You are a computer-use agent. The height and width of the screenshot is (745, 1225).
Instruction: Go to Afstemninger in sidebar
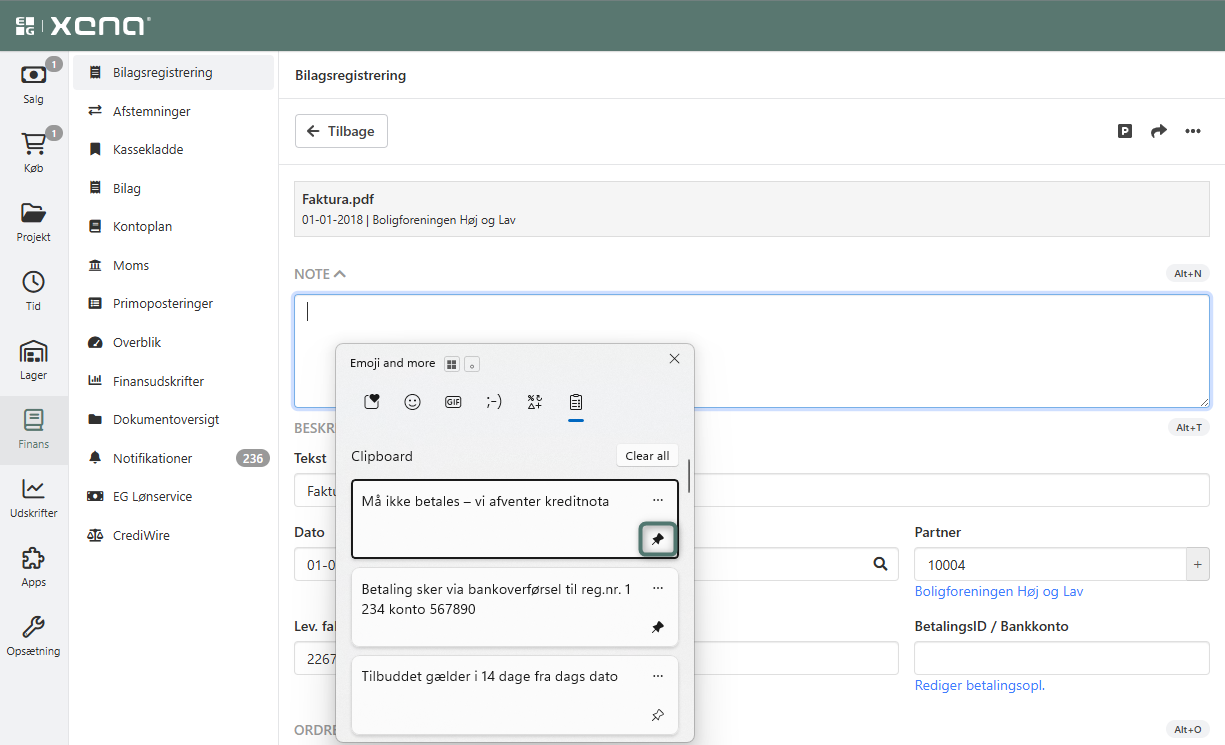click(151, 111)
